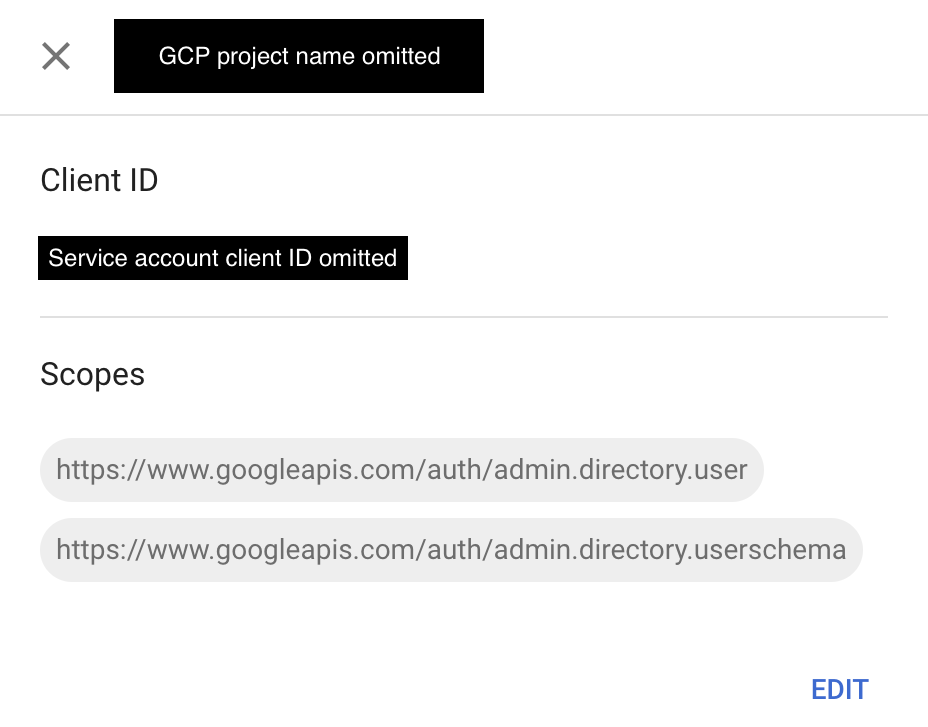Select the admin.directory.userschema scope chip
Viewport: 928px width, 727px height.
click(450, 550)
